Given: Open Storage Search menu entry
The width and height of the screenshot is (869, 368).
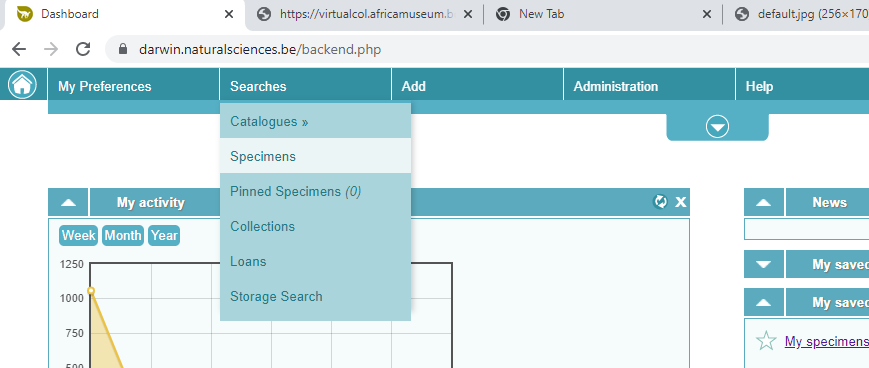Looking at the screenshot, I should pos(315,297).
